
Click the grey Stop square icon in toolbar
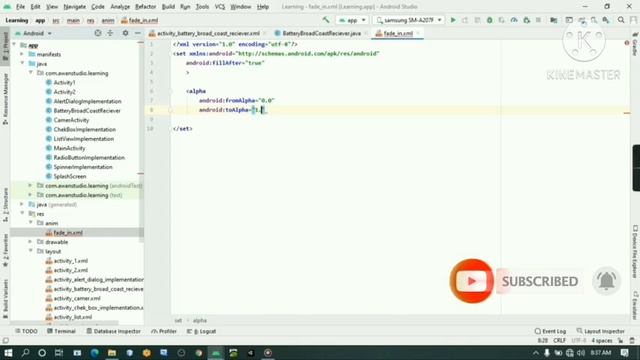coord(538,20)
